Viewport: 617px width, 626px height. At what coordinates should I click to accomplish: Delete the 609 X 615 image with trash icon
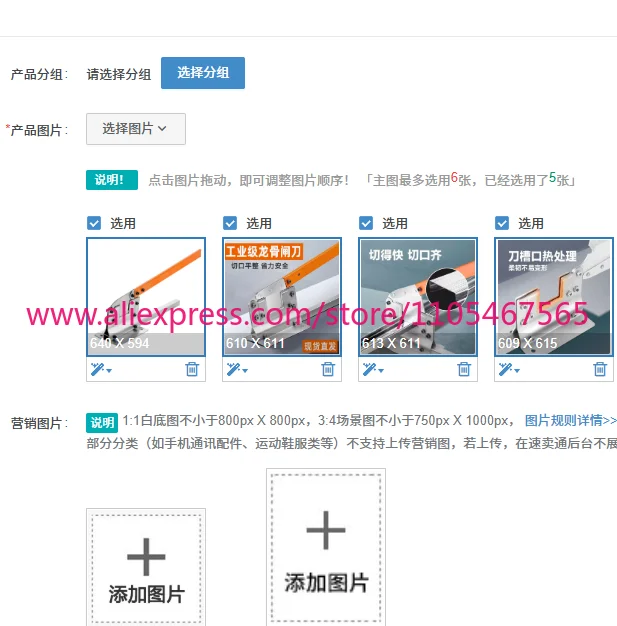click(x=600, y=369)
